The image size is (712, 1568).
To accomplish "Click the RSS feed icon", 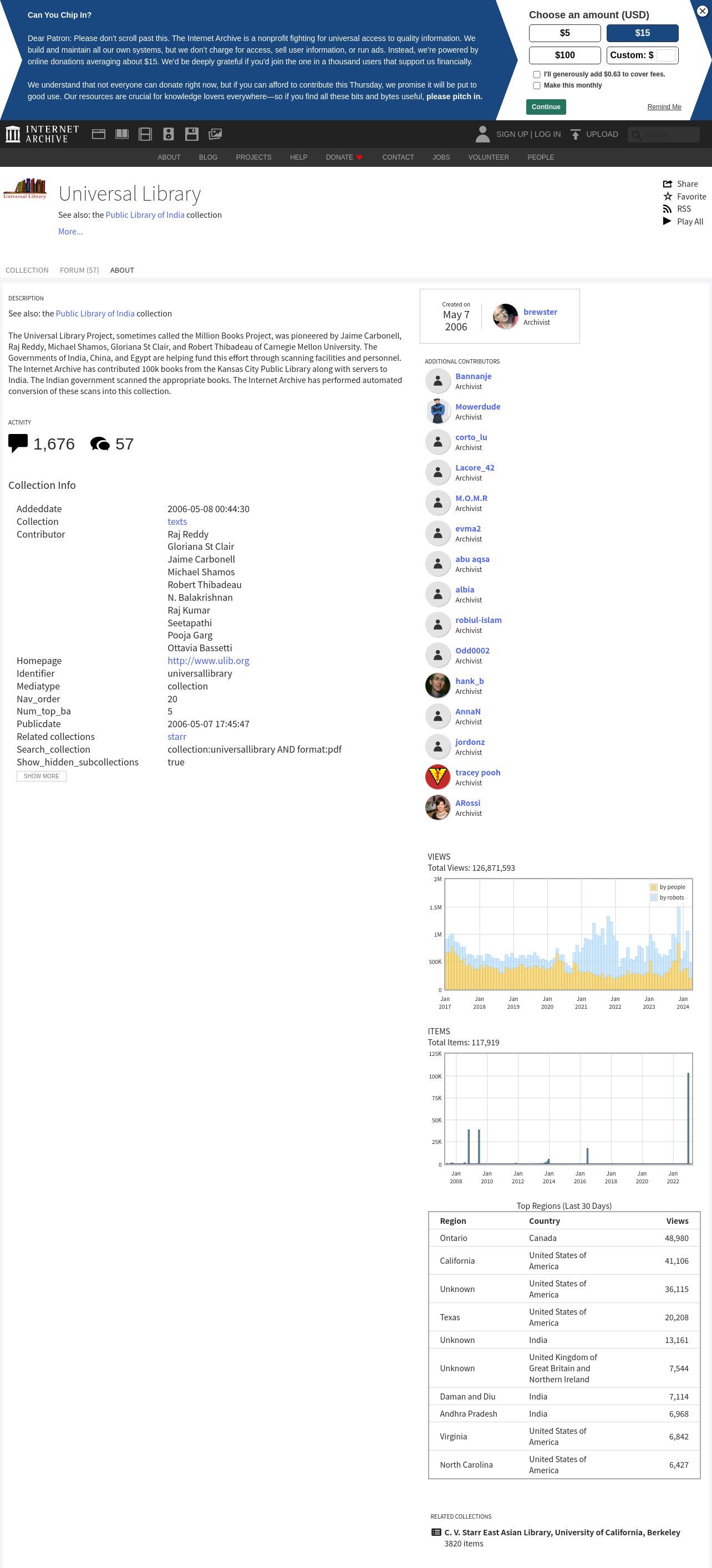I will pos(668,209).
